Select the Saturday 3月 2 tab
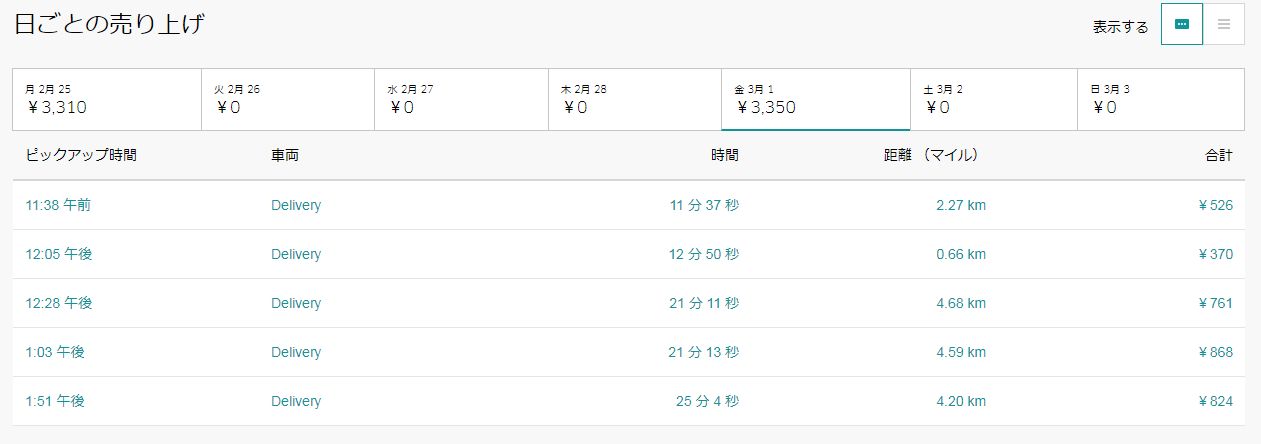The height and width of the screenshot is (444, 1261). (994, 99)
